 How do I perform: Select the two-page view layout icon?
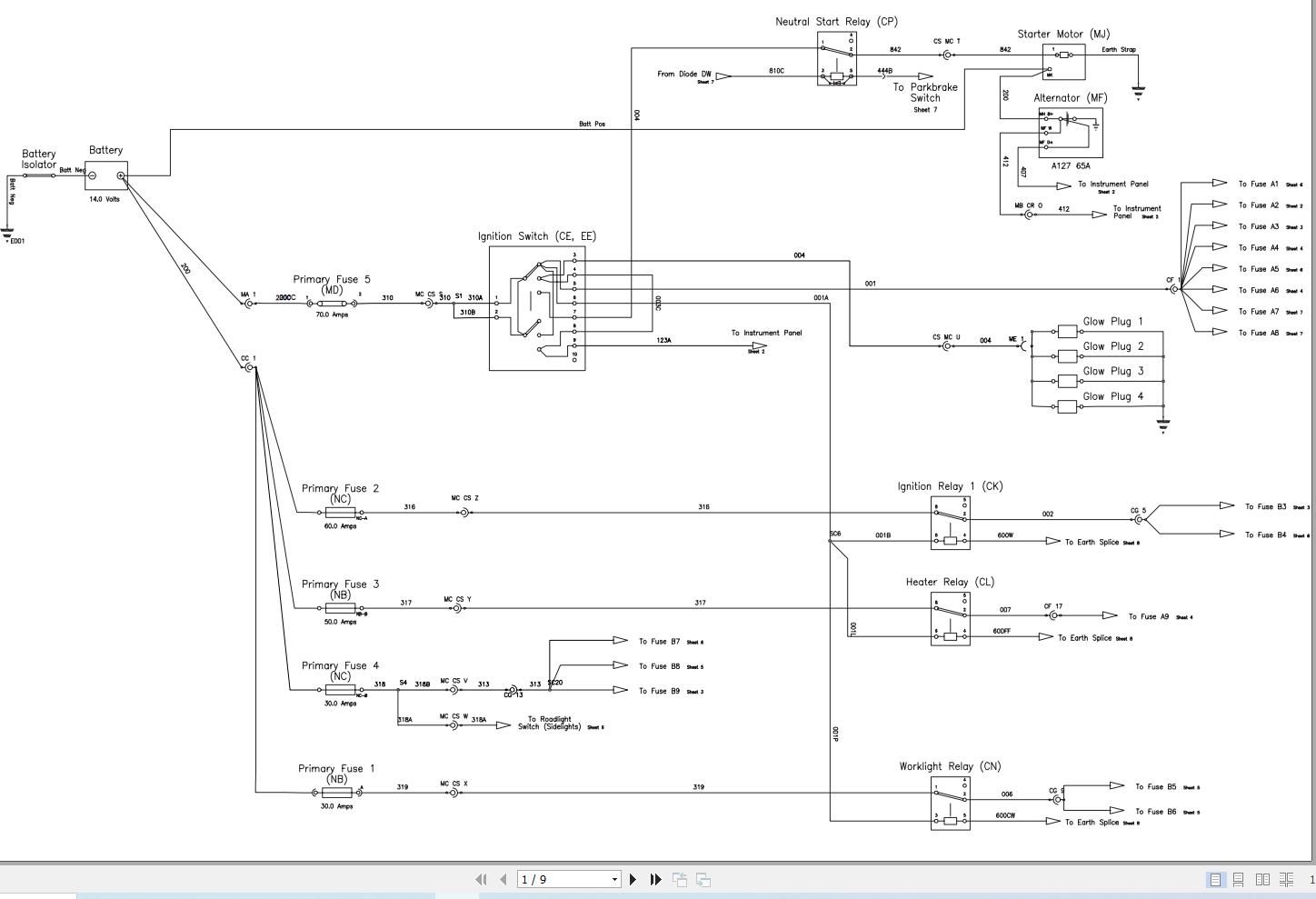(x=1263, y=879)
